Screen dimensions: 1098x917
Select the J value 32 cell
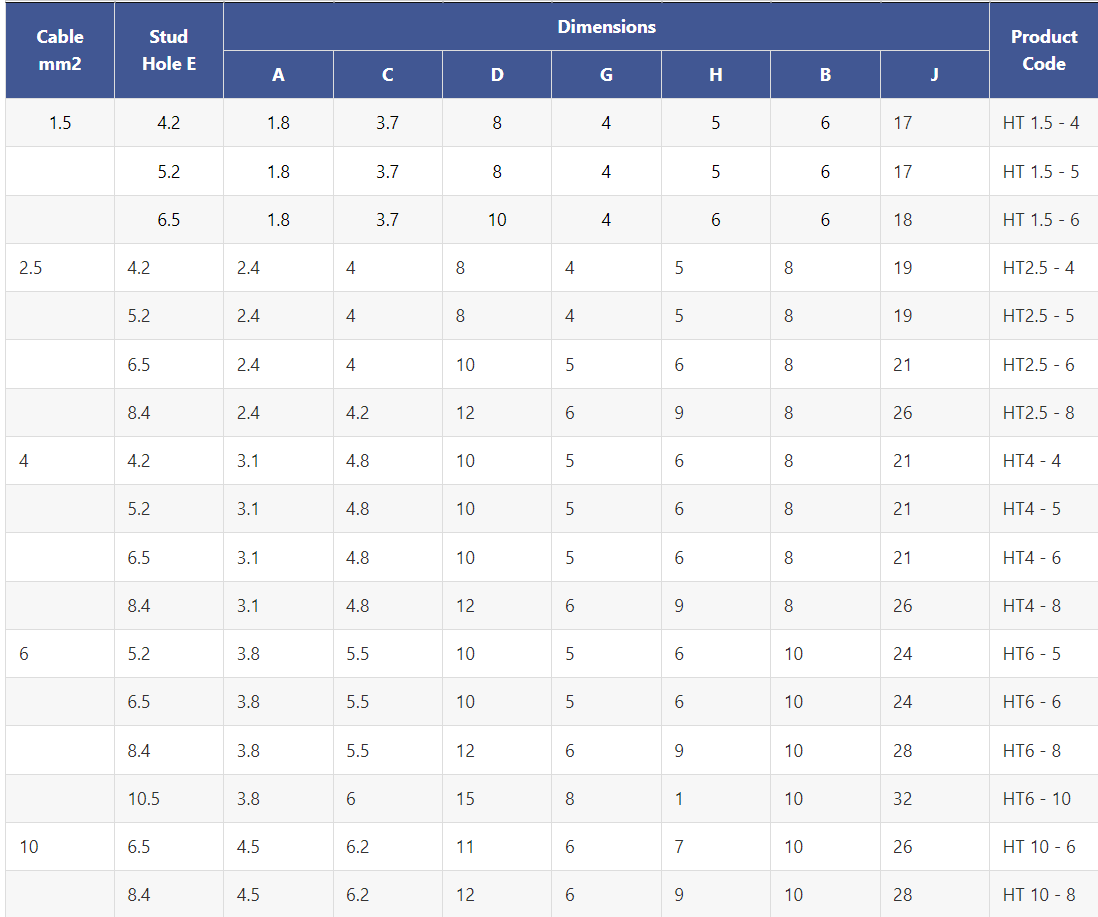[x=903, y=798]
